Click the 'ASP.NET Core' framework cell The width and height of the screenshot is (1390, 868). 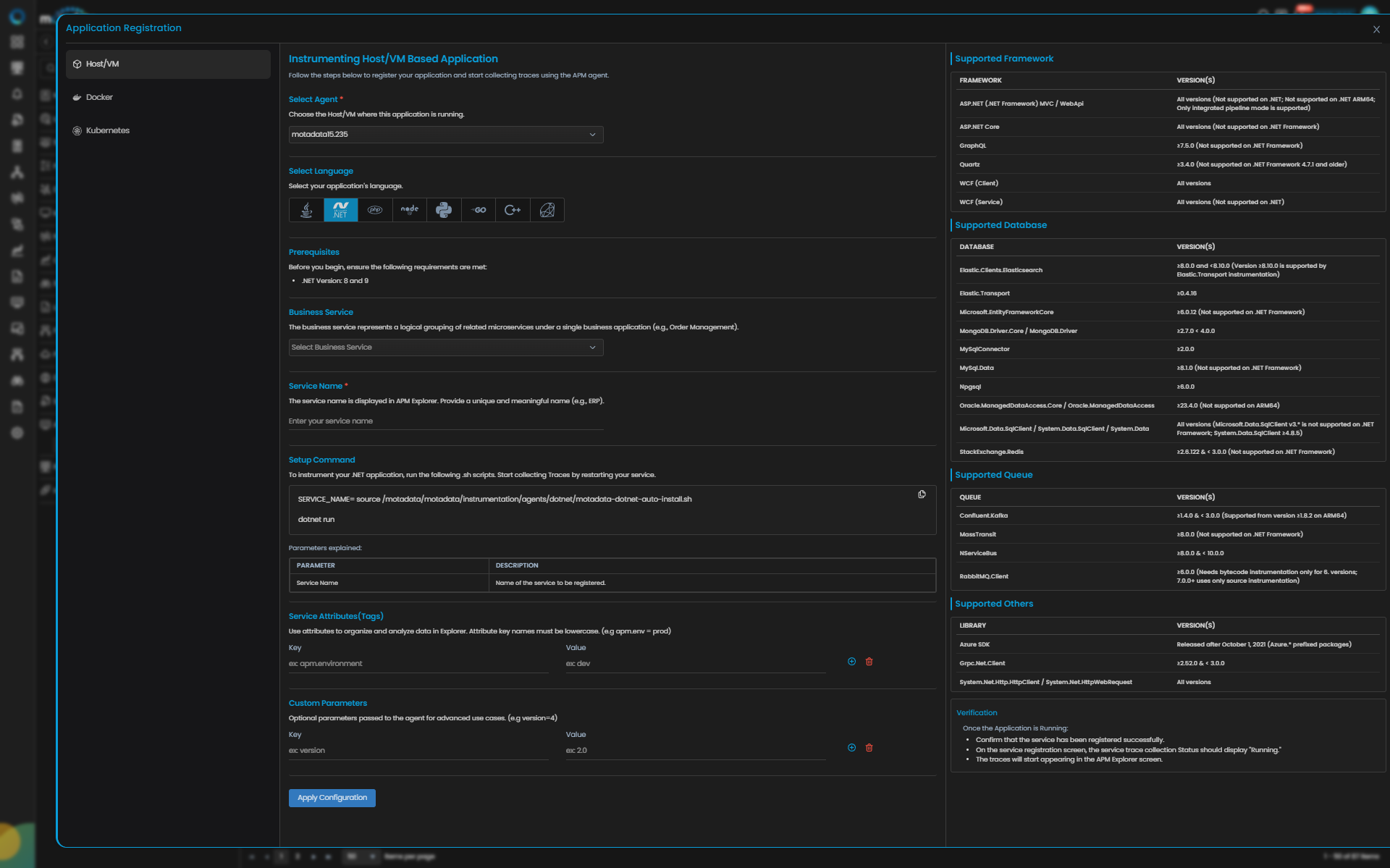point(980,127)
